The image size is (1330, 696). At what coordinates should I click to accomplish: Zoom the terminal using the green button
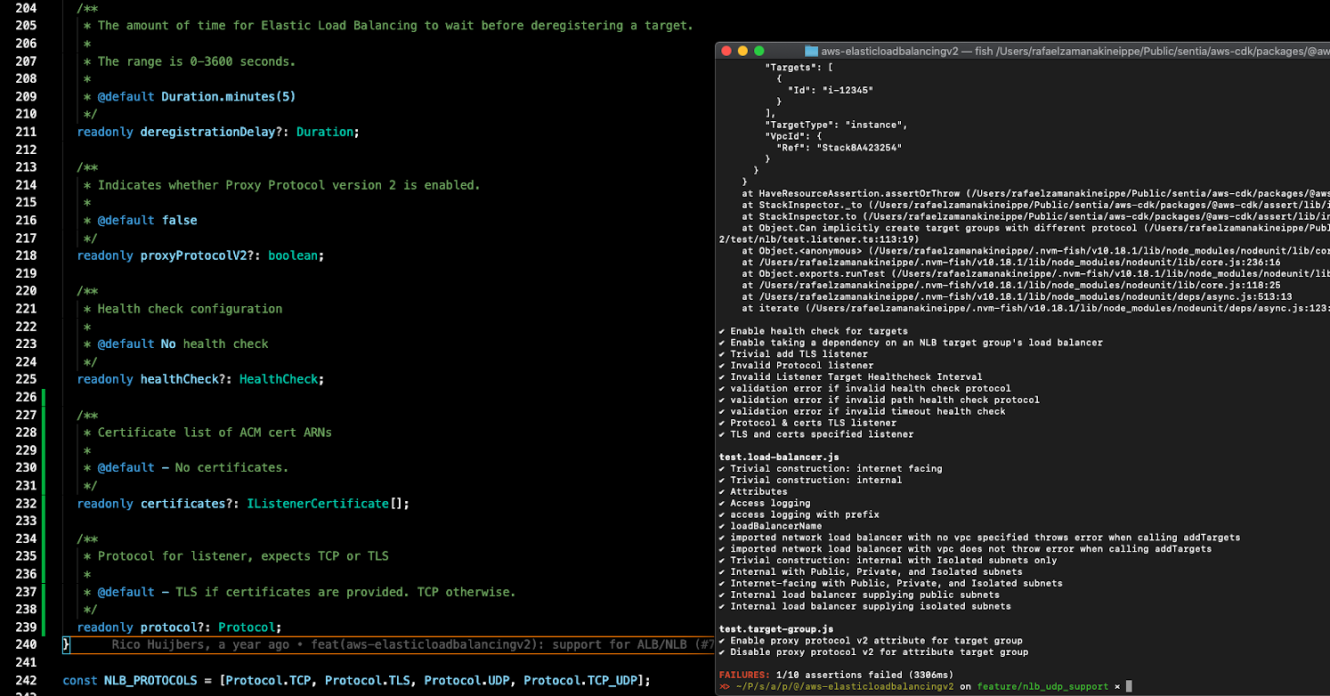coord(759,51)
